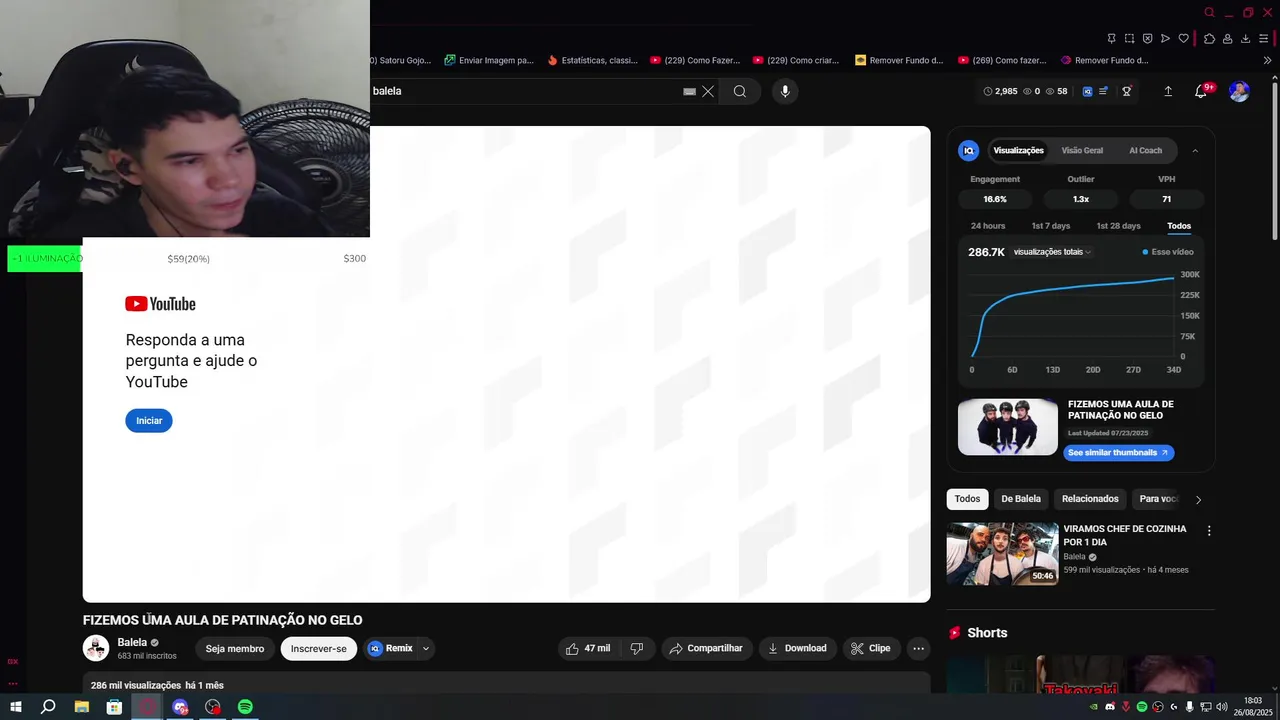Select the 'Todos' time range tab
This screenshot has height=720, width=1280.
click(x=1179, y=226)
